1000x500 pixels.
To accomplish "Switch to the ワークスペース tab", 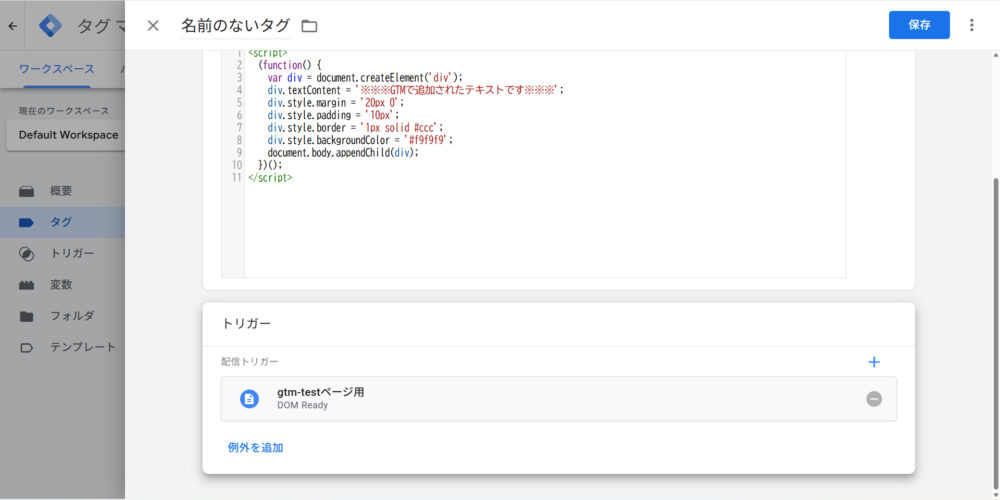I will click(x=56, y=69).
